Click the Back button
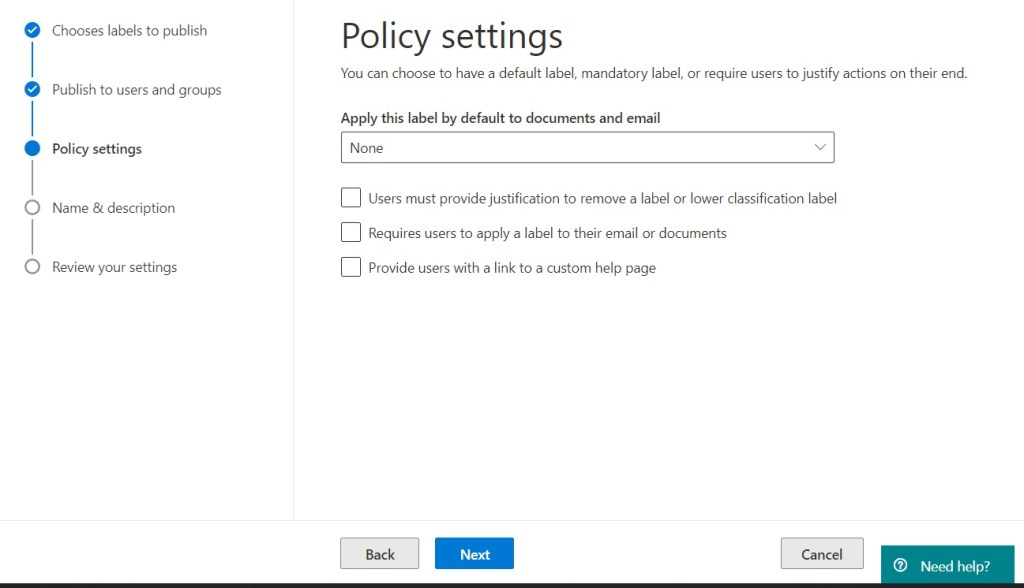Viewport: 1024px width, 588px height. coord(380,554)
